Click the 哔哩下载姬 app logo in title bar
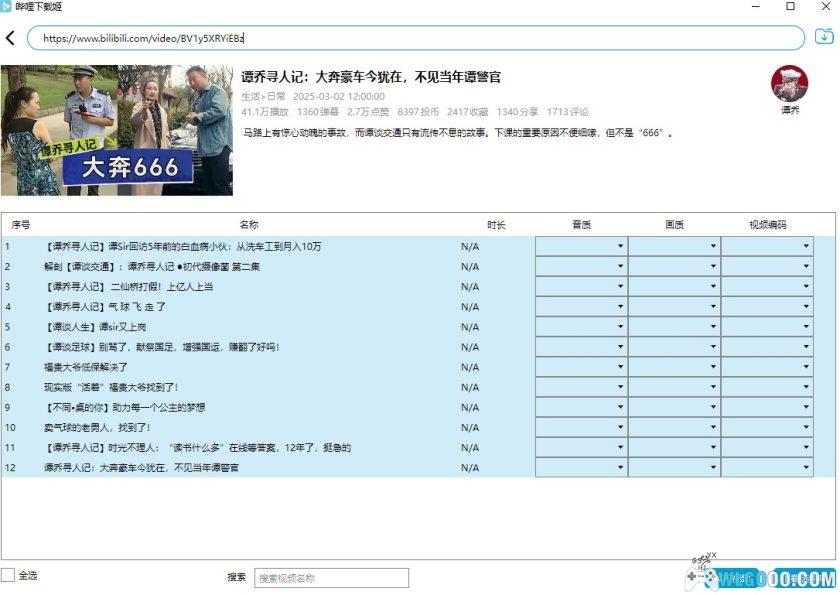840x595 pixels. click(x=9, y=7)
